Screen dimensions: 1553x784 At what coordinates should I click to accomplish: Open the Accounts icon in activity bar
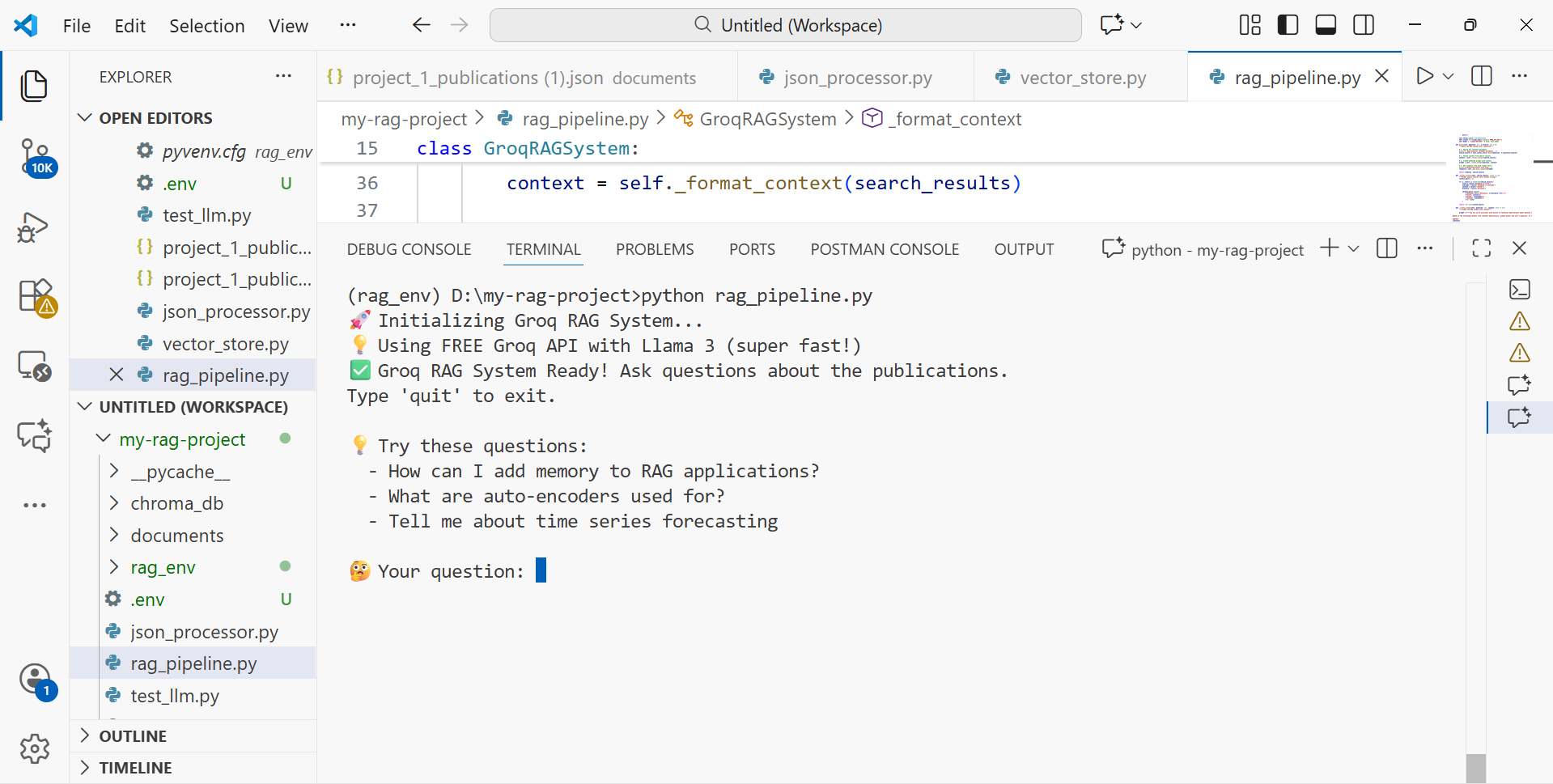(34, 680)
